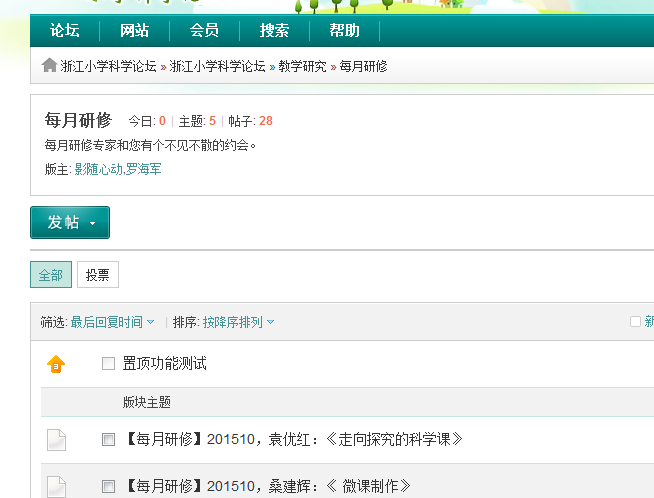Click the orange pinned thread icon
Image resolution: width=654 pixels, height=498 pixels.
coord(56,364)
